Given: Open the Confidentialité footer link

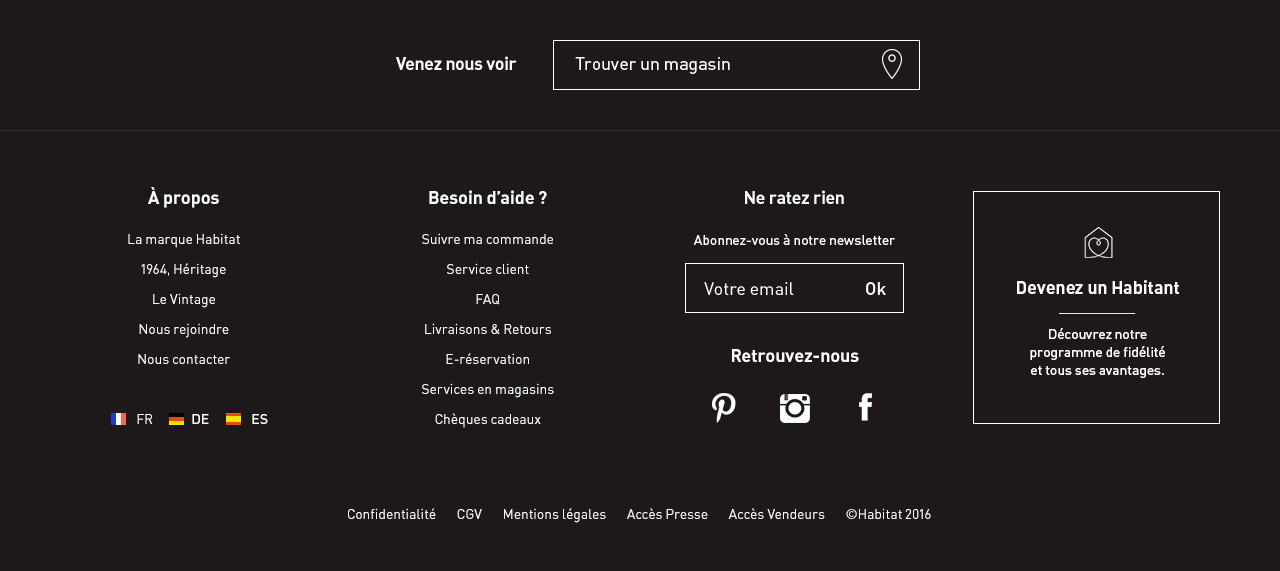Looking at the screenshot, I should [391, 515].
